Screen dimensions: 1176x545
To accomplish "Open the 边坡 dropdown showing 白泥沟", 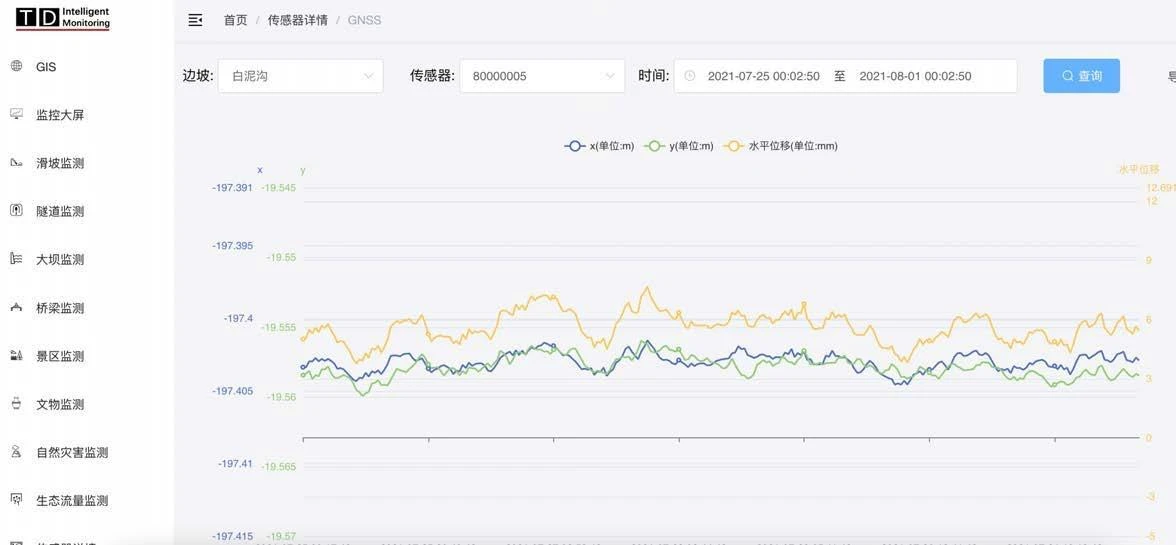I will click(x=301, y=76).
